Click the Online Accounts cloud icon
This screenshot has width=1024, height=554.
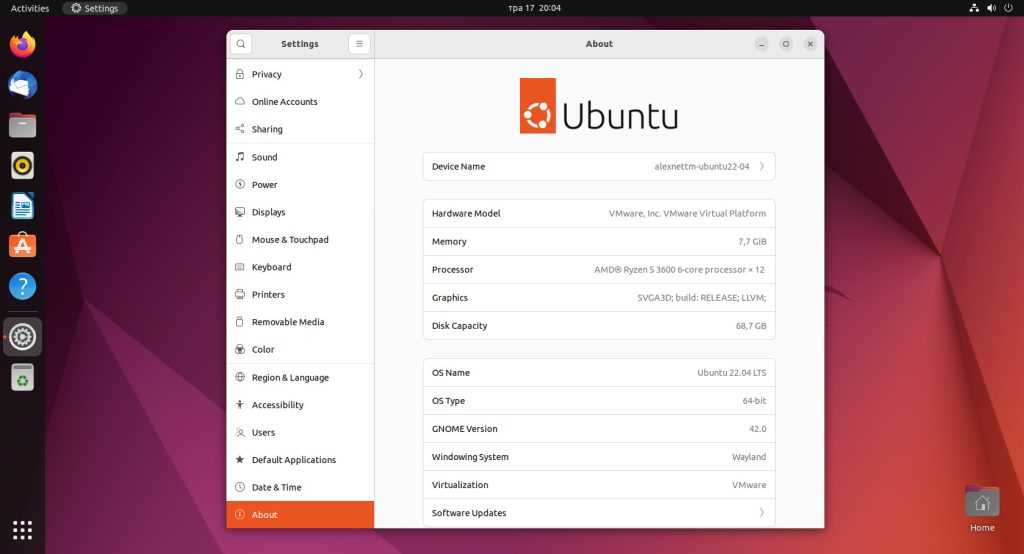coord(240,102)
